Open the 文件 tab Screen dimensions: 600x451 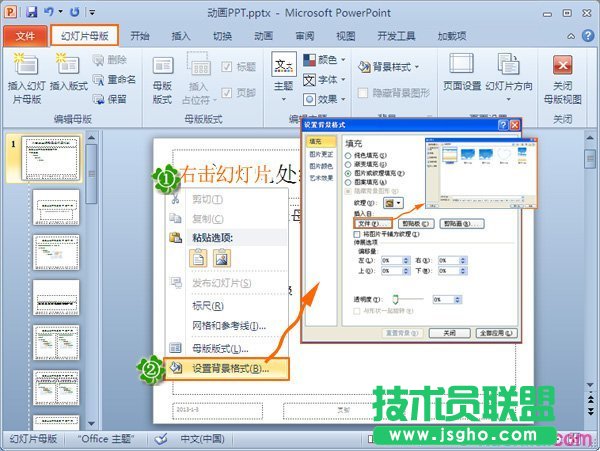[x=25, y=36]
